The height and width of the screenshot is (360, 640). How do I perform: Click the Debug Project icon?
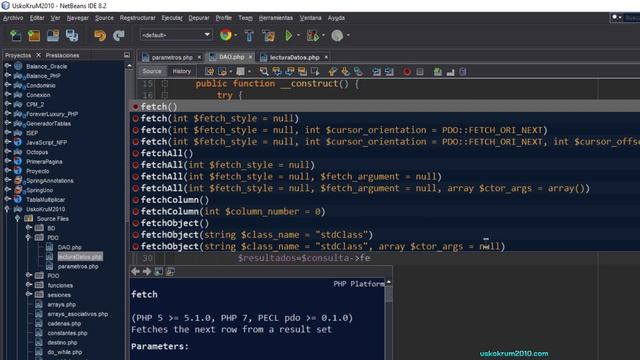pyautogui.click(x=313, y=36)
